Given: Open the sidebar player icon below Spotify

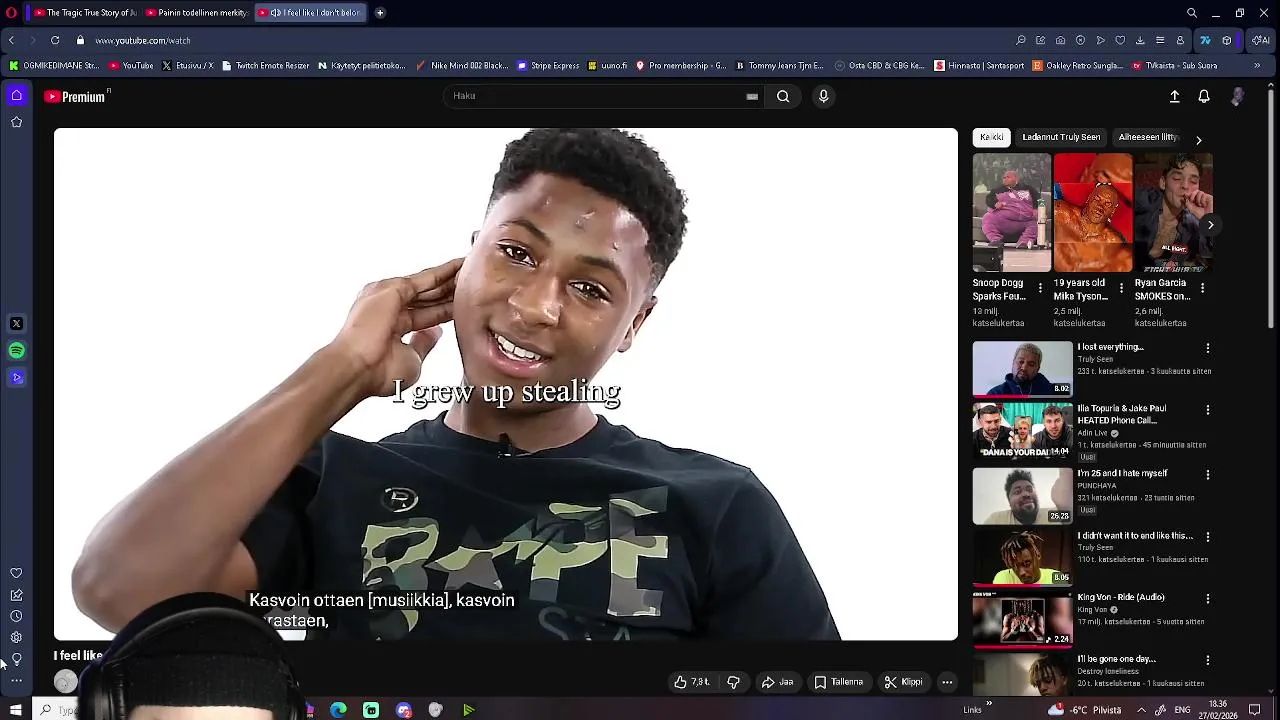Looking at the screenshot, I should [x=16, y=378].
